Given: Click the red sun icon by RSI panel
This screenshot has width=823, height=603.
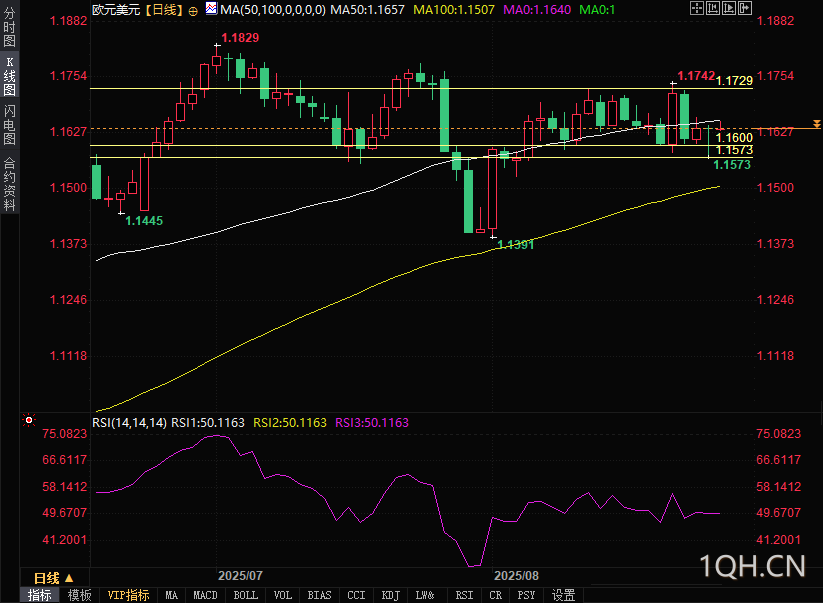Looking at the screenshot, I should click(29, 420).
